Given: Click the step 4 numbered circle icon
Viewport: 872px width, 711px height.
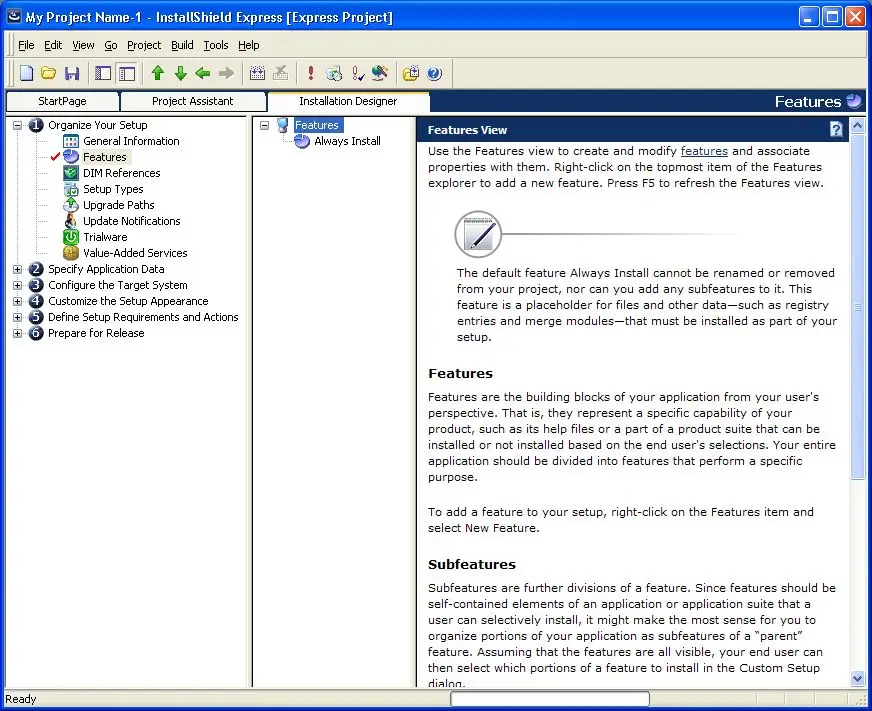Looking at the screenshot, I should click(x=36, y=302).
